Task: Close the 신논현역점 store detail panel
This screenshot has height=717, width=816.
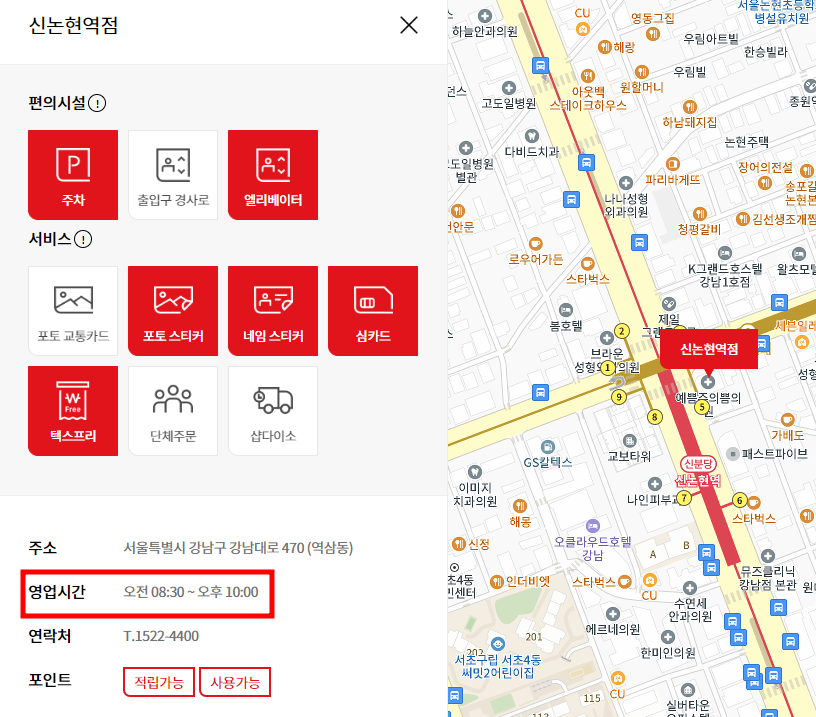Action: coord(408,26)
